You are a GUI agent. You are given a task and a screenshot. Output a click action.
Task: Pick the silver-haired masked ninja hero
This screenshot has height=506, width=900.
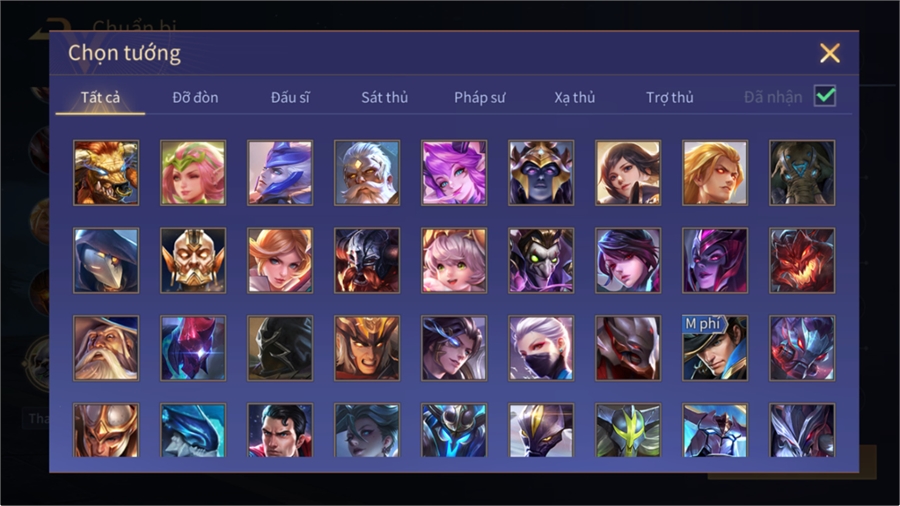tap(541, 348)
